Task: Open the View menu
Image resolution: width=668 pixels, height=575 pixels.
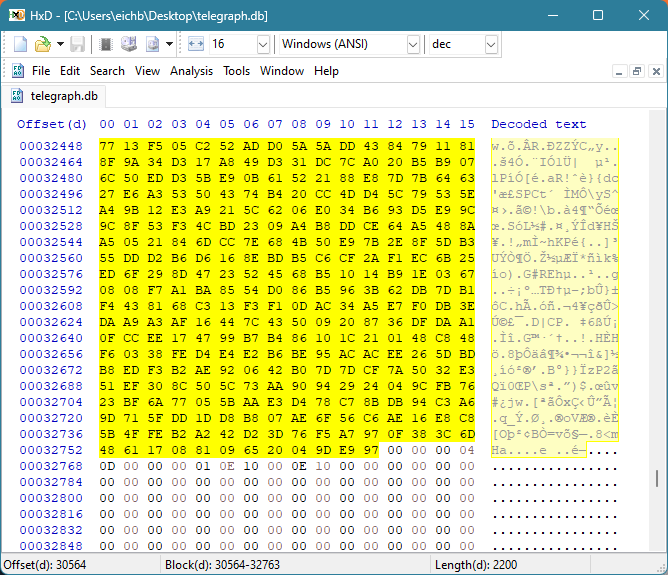Action: [147, 71]
